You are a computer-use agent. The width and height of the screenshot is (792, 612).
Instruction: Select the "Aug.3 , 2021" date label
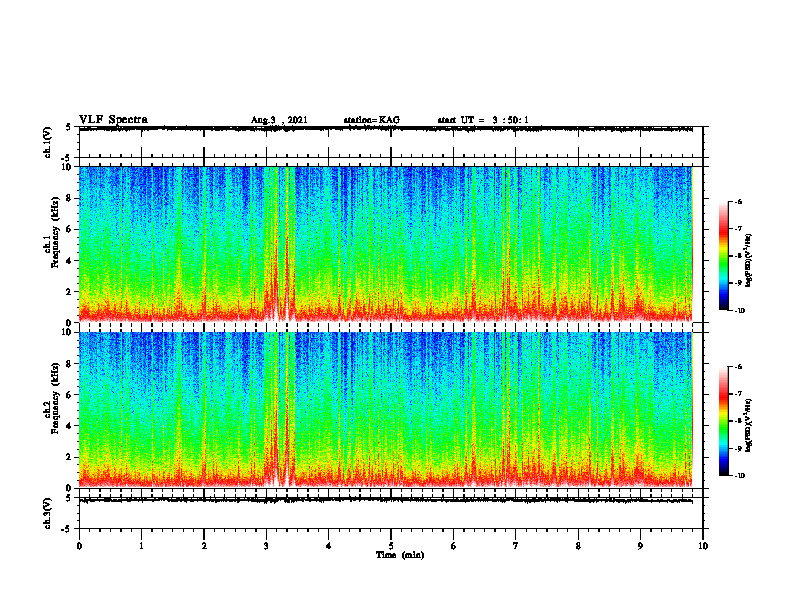click(x=279, y=120)
